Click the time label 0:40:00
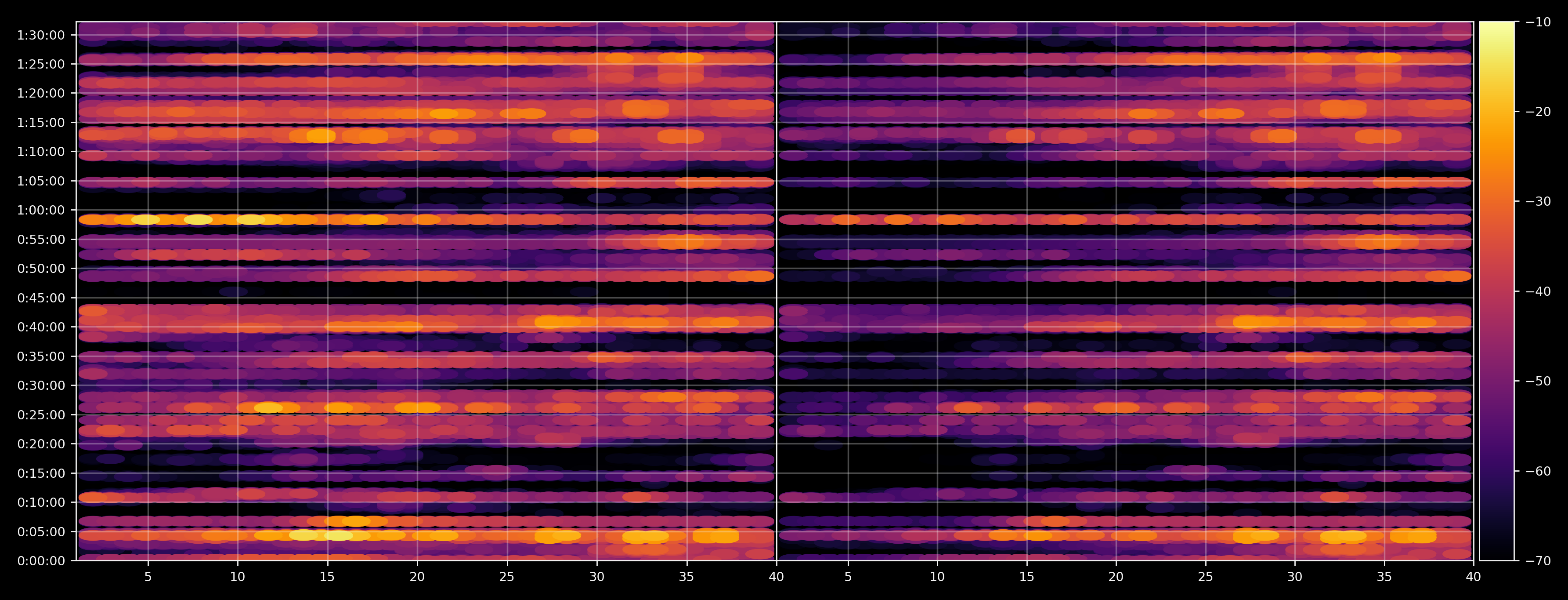 [x=41, y=327]
